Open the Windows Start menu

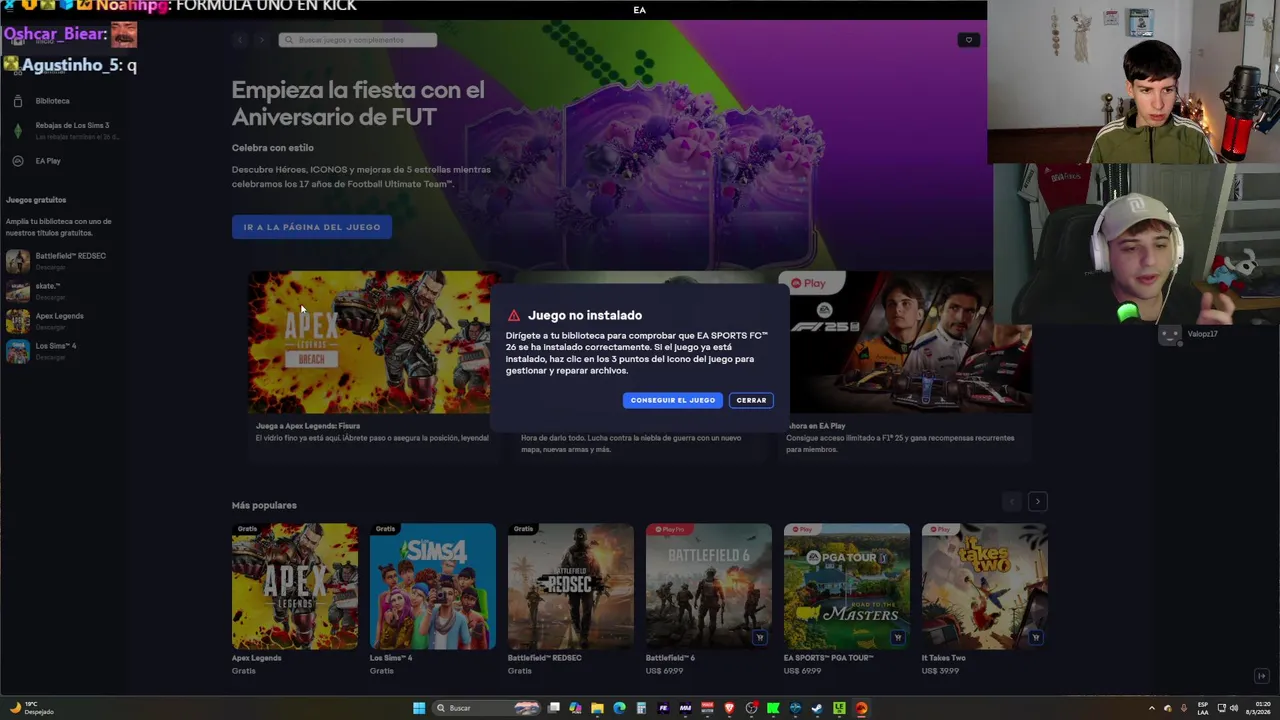[419, 708]
